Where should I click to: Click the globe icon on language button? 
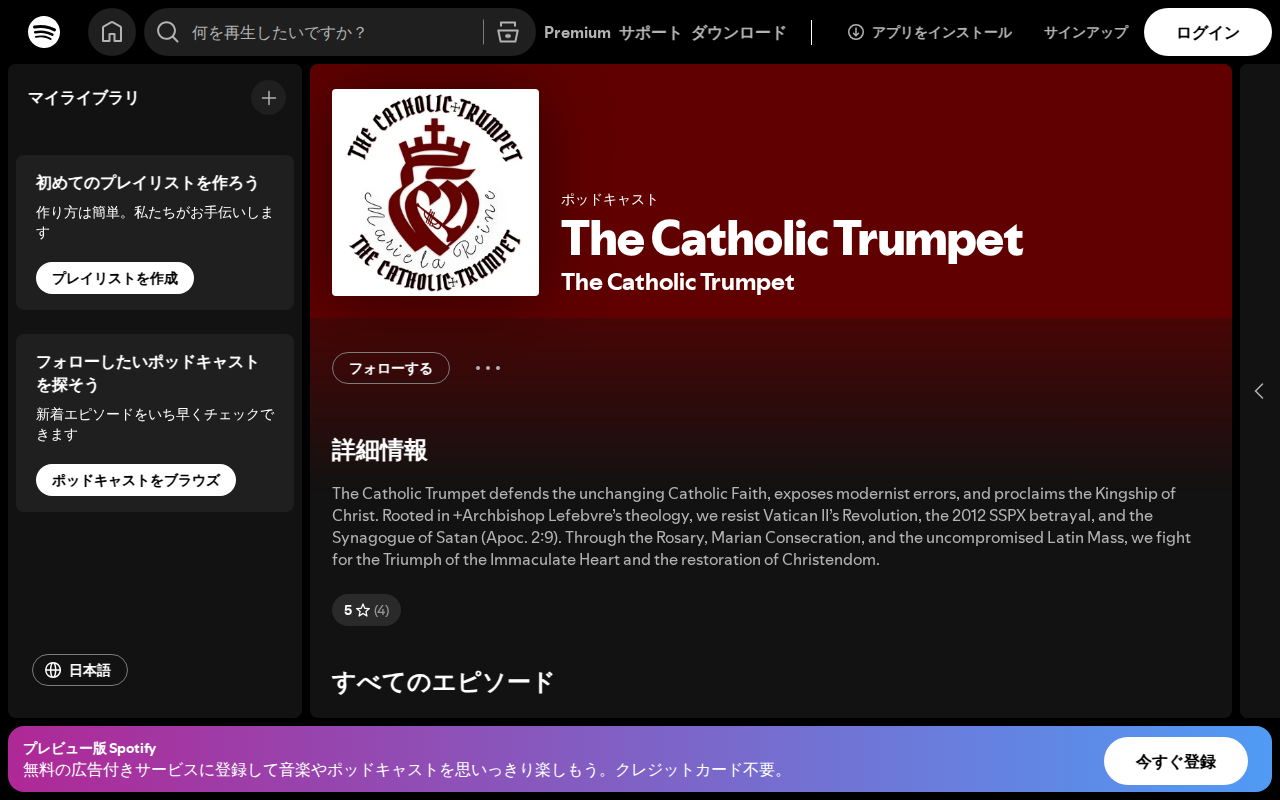54,670
